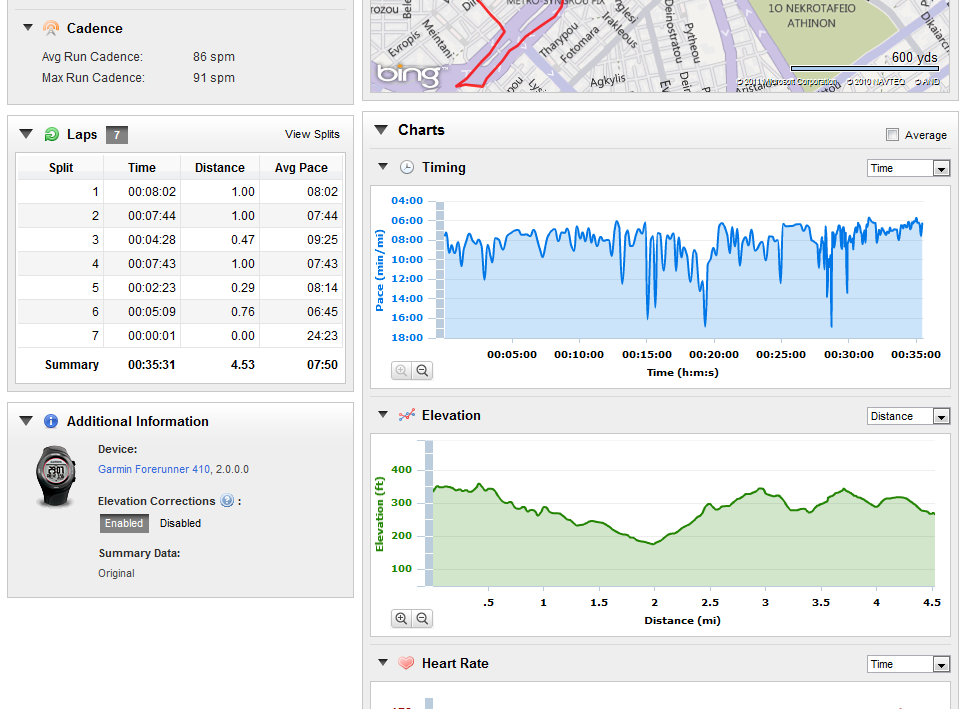Zoom in on the Elevation chart
966x709 pixels.
click(402, 618)
